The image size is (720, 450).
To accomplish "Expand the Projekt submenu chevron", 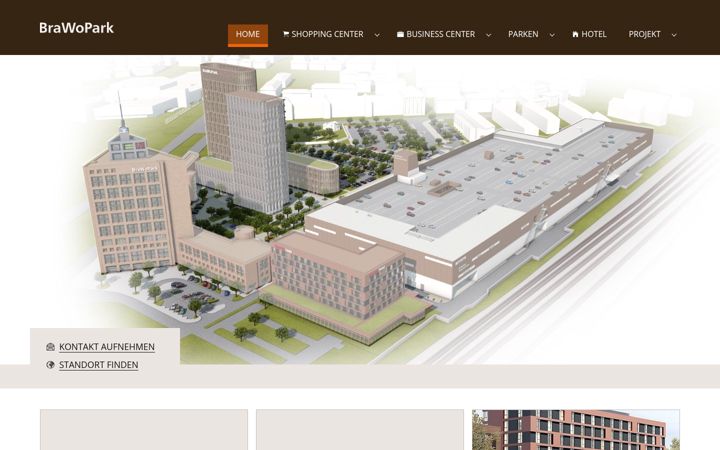I will click(x=674, y=35).
